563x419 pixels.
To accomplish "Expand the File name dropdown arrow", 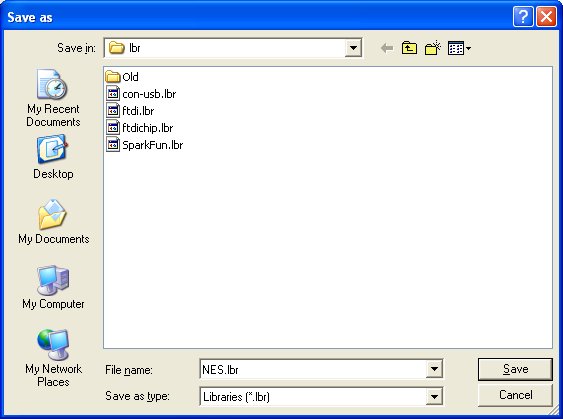I will click(434, 369).
